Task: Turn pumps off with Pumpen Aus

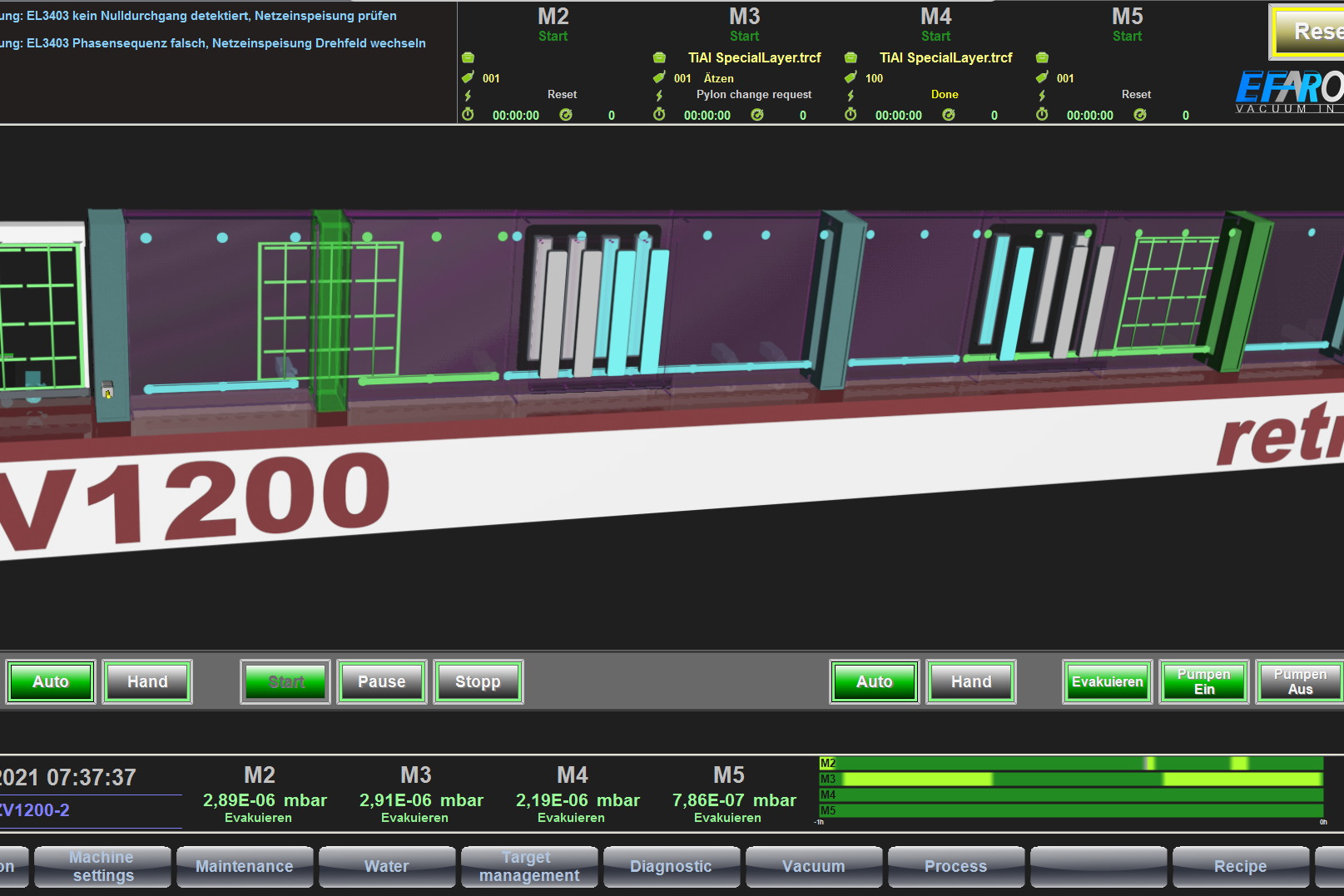Action: pyautogui.click(x=1299, y=682)
